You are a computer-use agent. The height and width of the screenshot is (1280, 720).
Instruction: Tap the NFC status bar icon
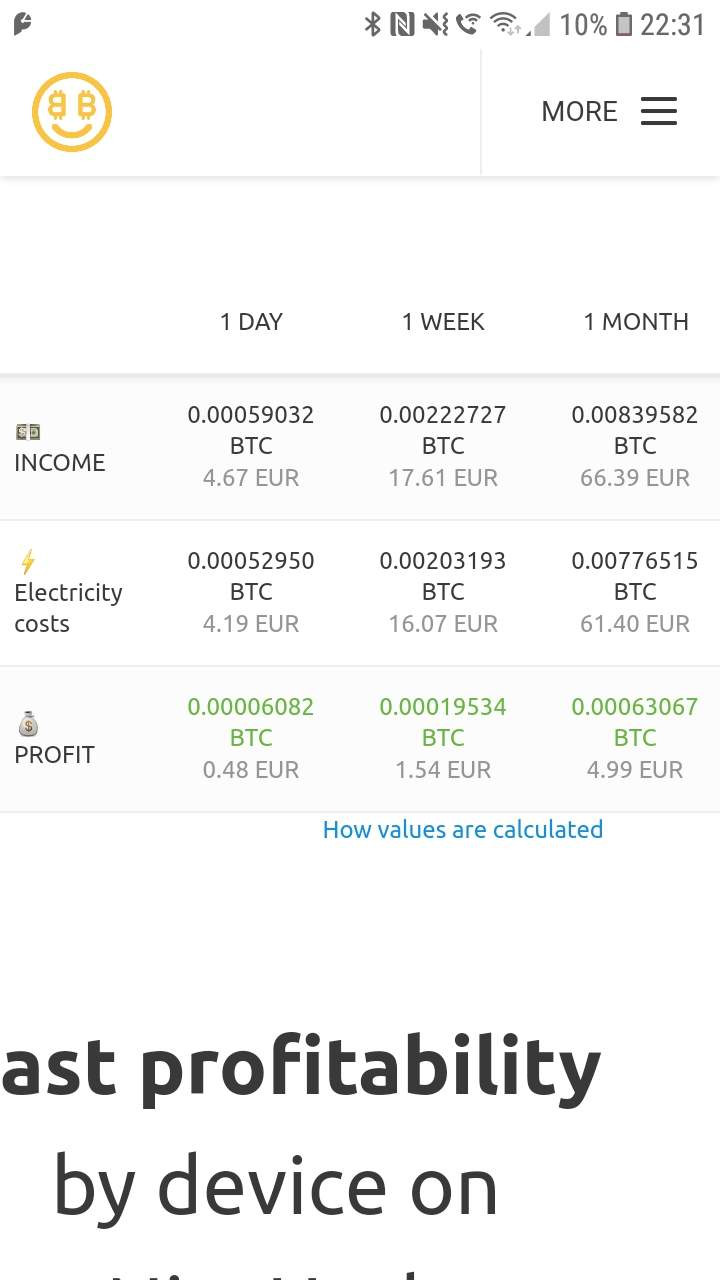402,24
